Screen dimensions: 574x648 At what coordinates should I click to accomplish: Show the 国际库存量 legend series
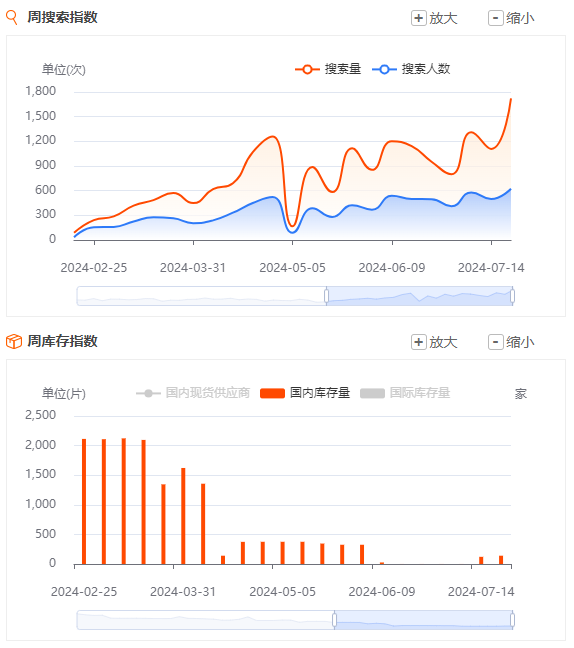(x=405, y=393)
